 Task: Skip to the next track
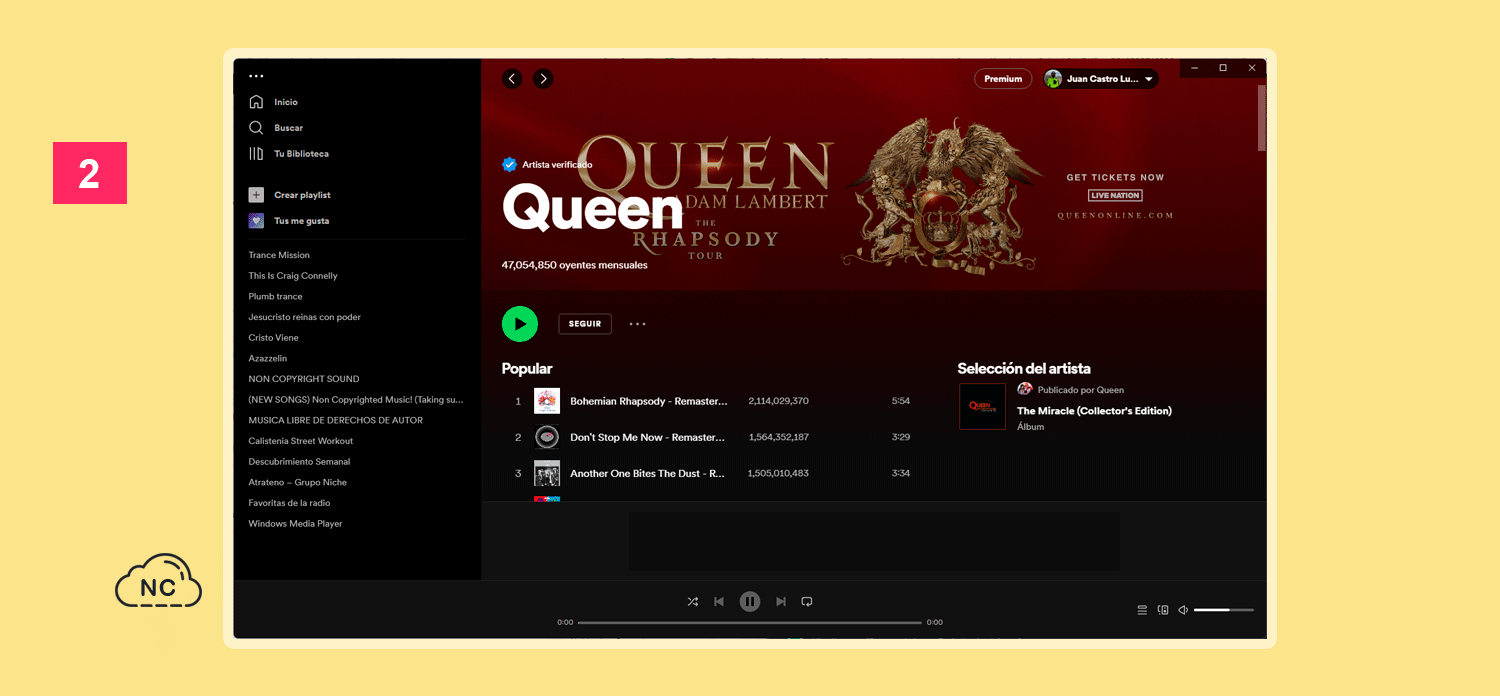[781, 601]
